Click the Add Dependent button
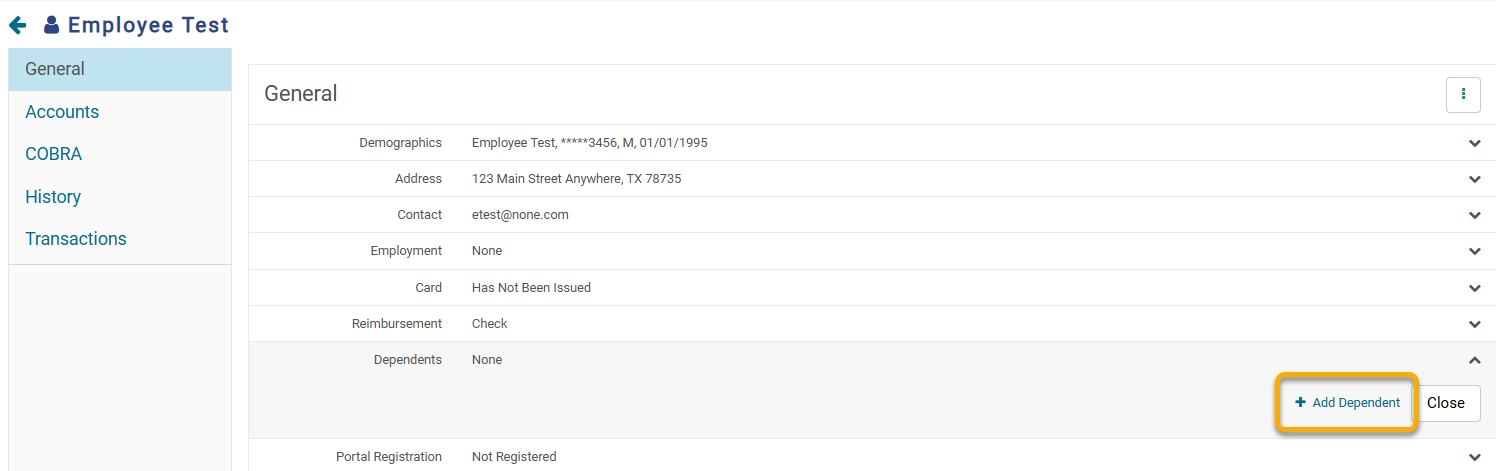The width and height of the screenshot is (1496, 471). point(1347,402)
